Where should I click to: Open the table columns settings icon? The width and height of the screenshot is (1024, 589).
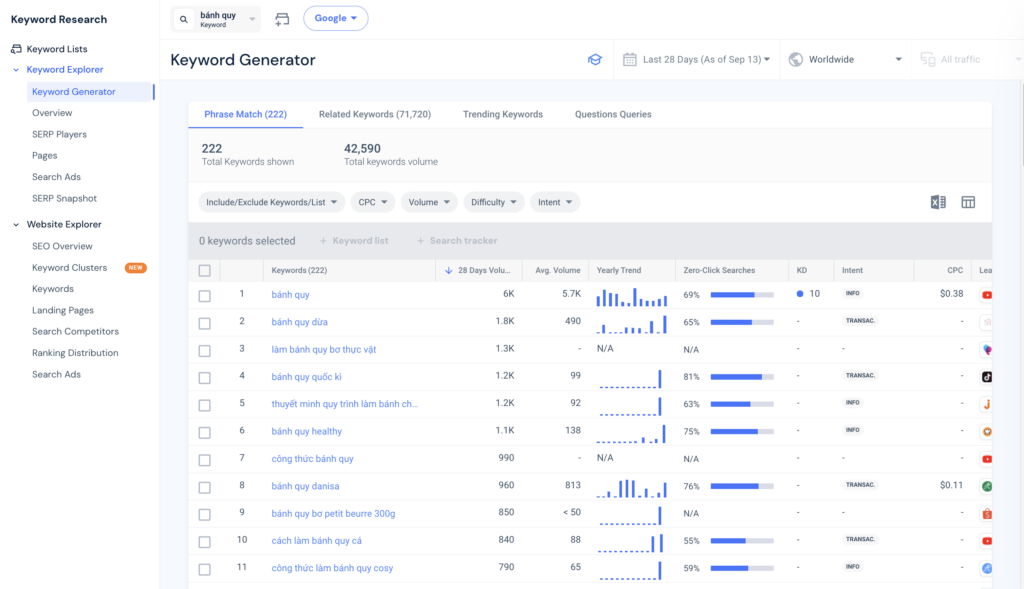click(968, 202)
